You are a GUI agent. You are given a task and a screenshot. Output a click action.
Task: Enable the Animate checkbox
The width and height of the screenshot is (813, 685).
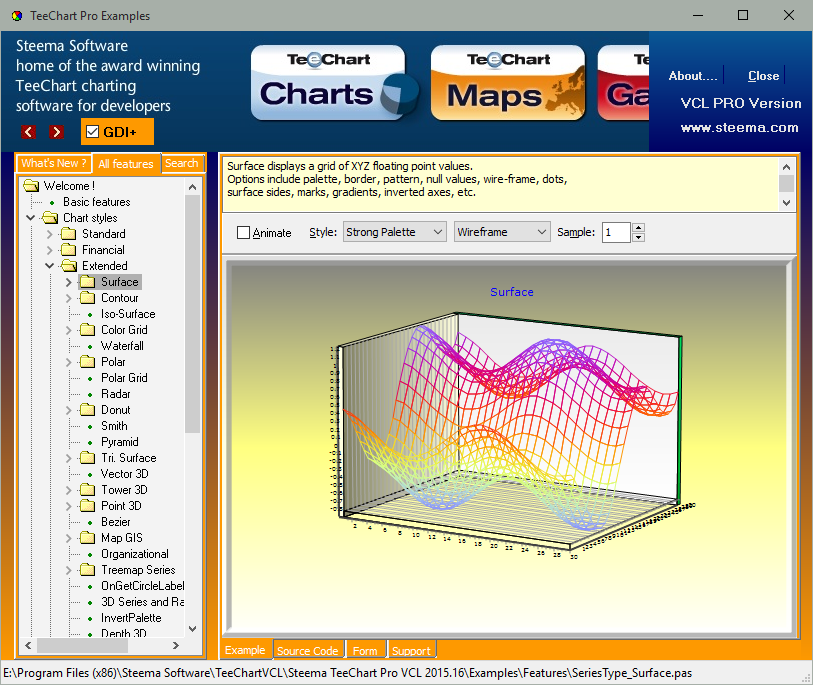243,232
